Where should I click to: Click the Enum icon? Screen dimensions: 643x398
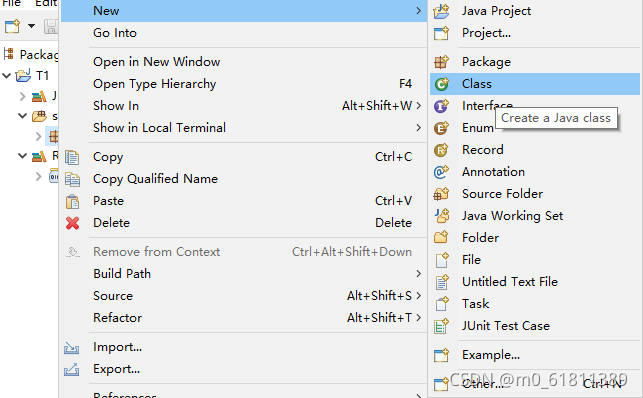pos(441,128)
